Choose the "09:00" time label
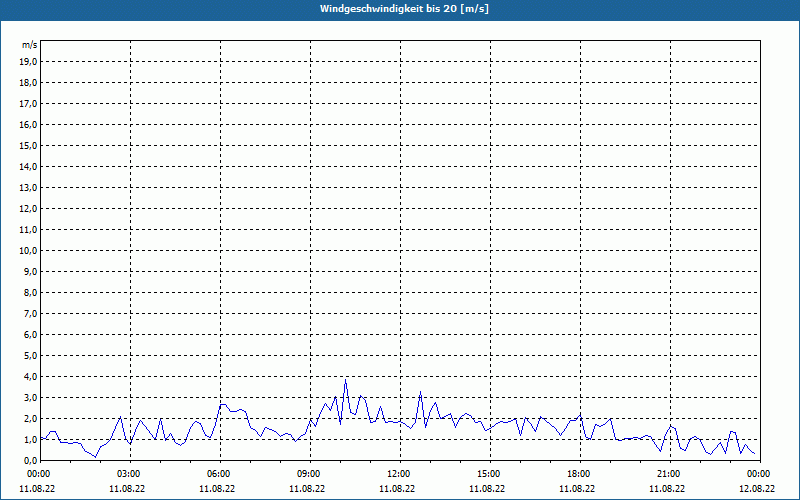This screenshot has height=500, width=800. [310, 474]
